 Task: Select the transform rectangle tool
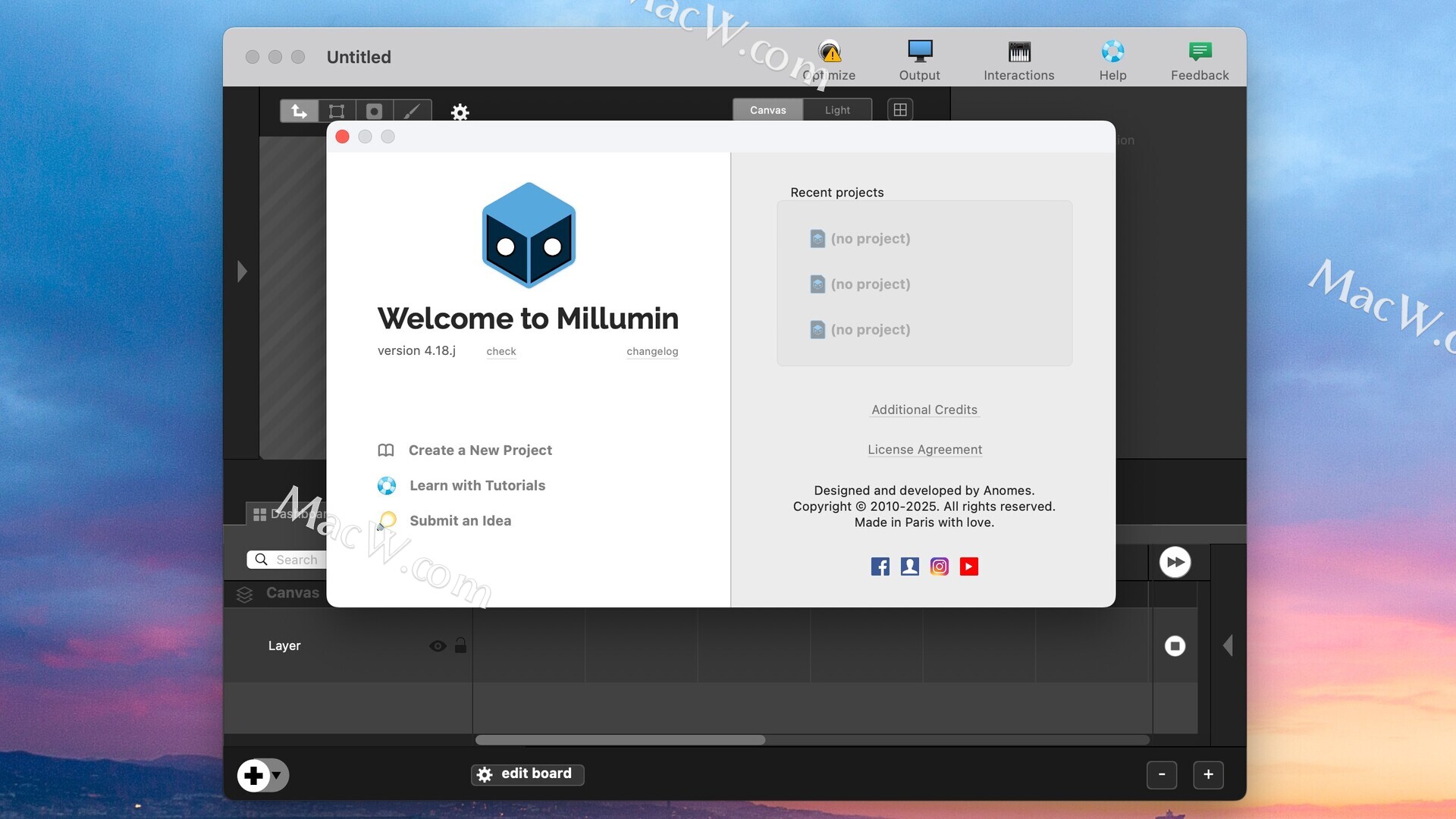337,111
